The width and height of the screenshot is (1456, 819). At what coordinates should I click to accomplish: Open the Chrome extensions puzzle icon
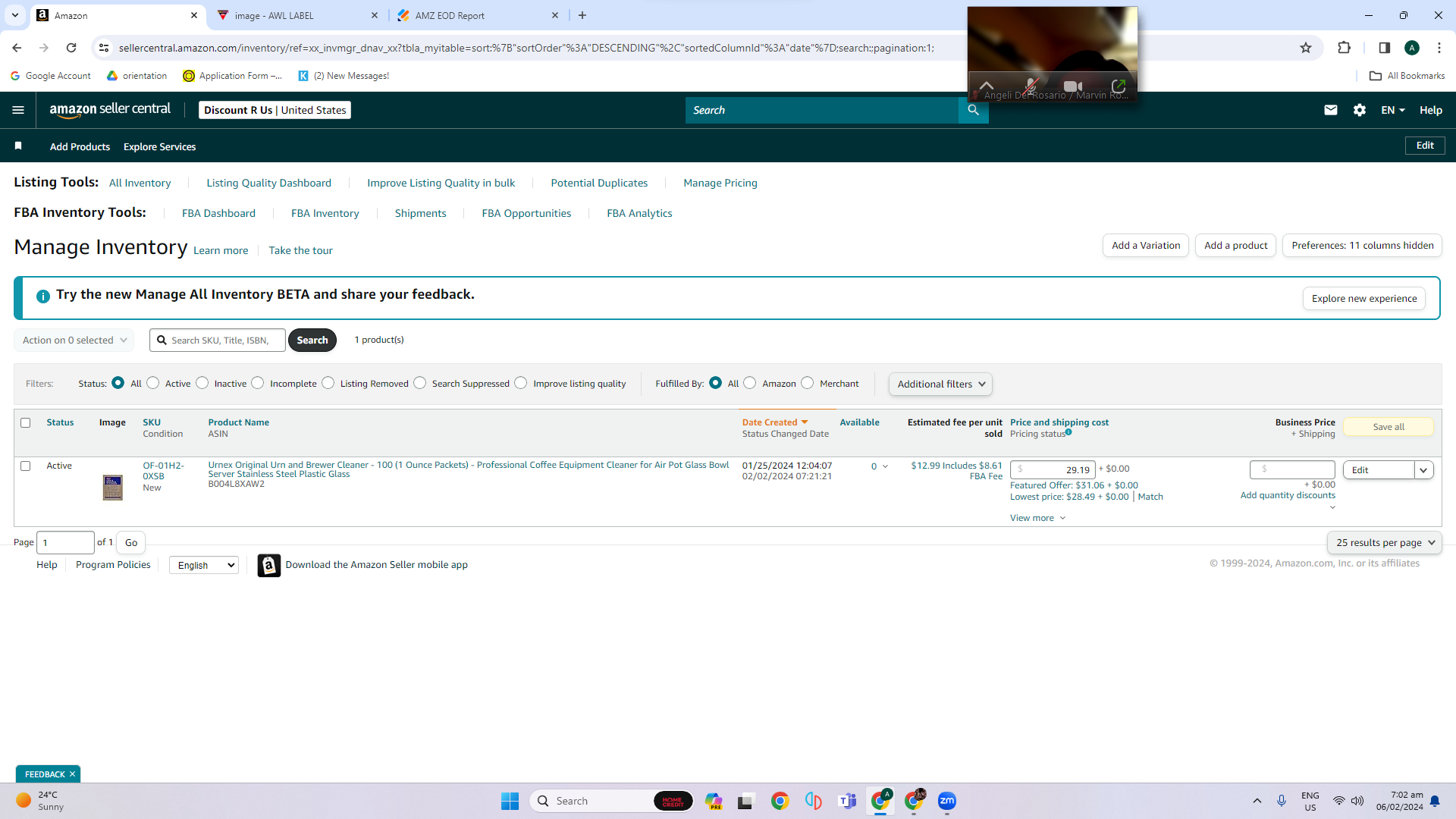(x=1344, y=48)
